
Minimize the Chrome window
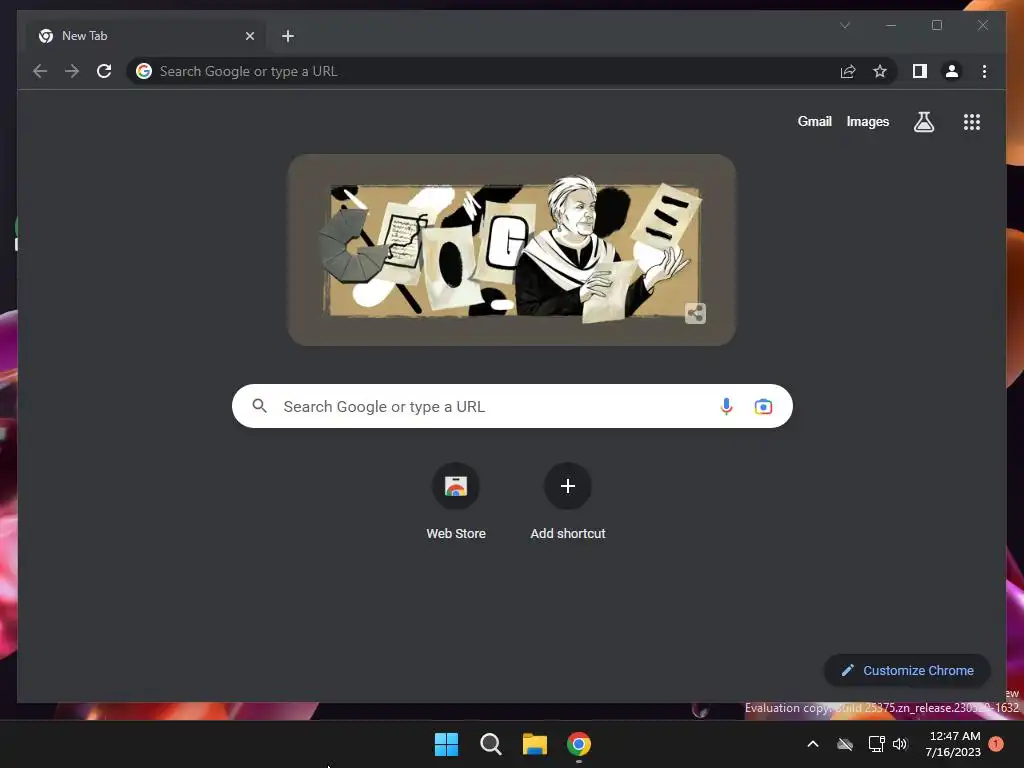coord(891,25)
